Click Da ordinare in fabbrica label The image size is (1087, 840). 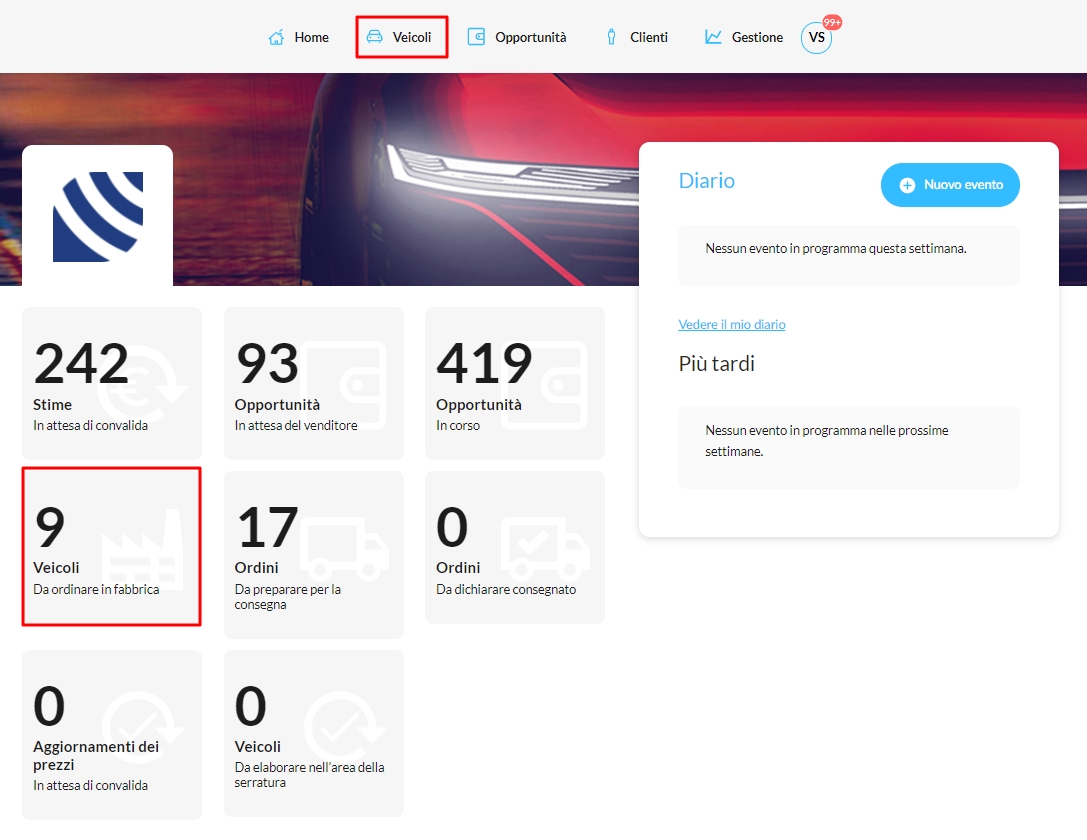[96, 589]
